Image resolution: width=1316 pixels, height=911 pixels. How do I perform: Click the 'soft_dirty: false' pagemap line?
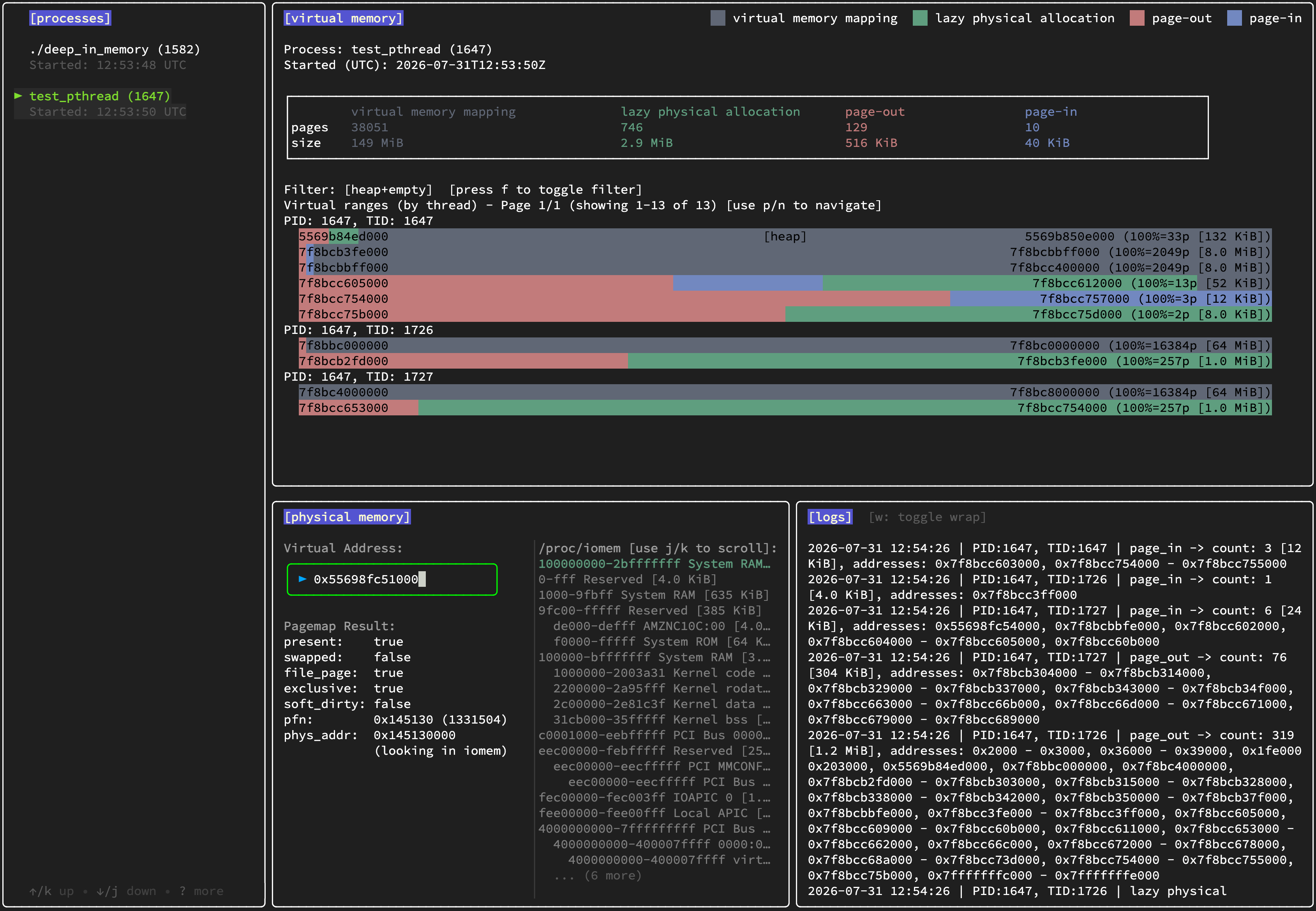[x=347, y=704]
